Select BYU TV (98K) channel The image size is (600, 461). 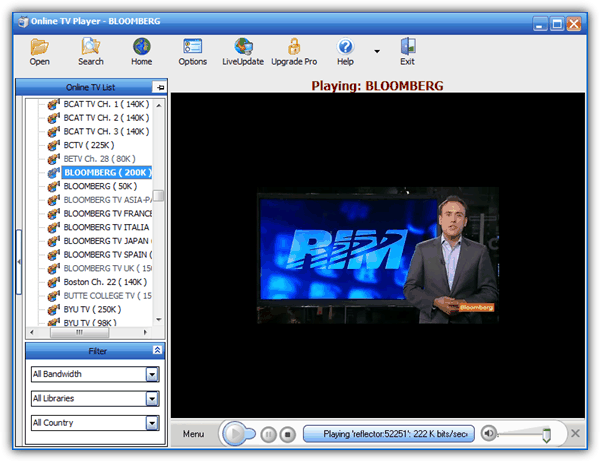90,323
